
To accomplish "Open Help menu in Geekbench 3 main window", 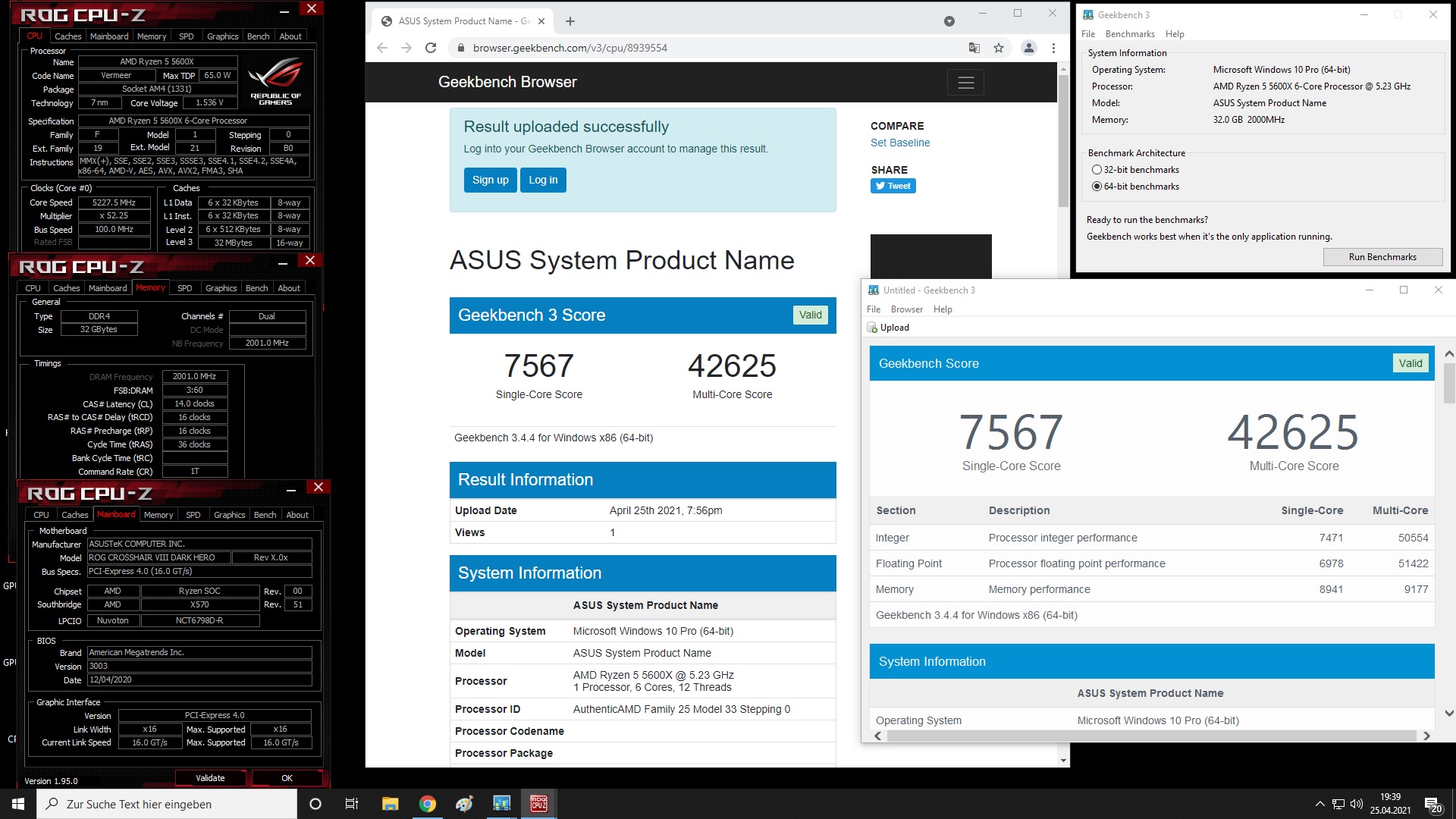I will click(x=1175, y=34).
